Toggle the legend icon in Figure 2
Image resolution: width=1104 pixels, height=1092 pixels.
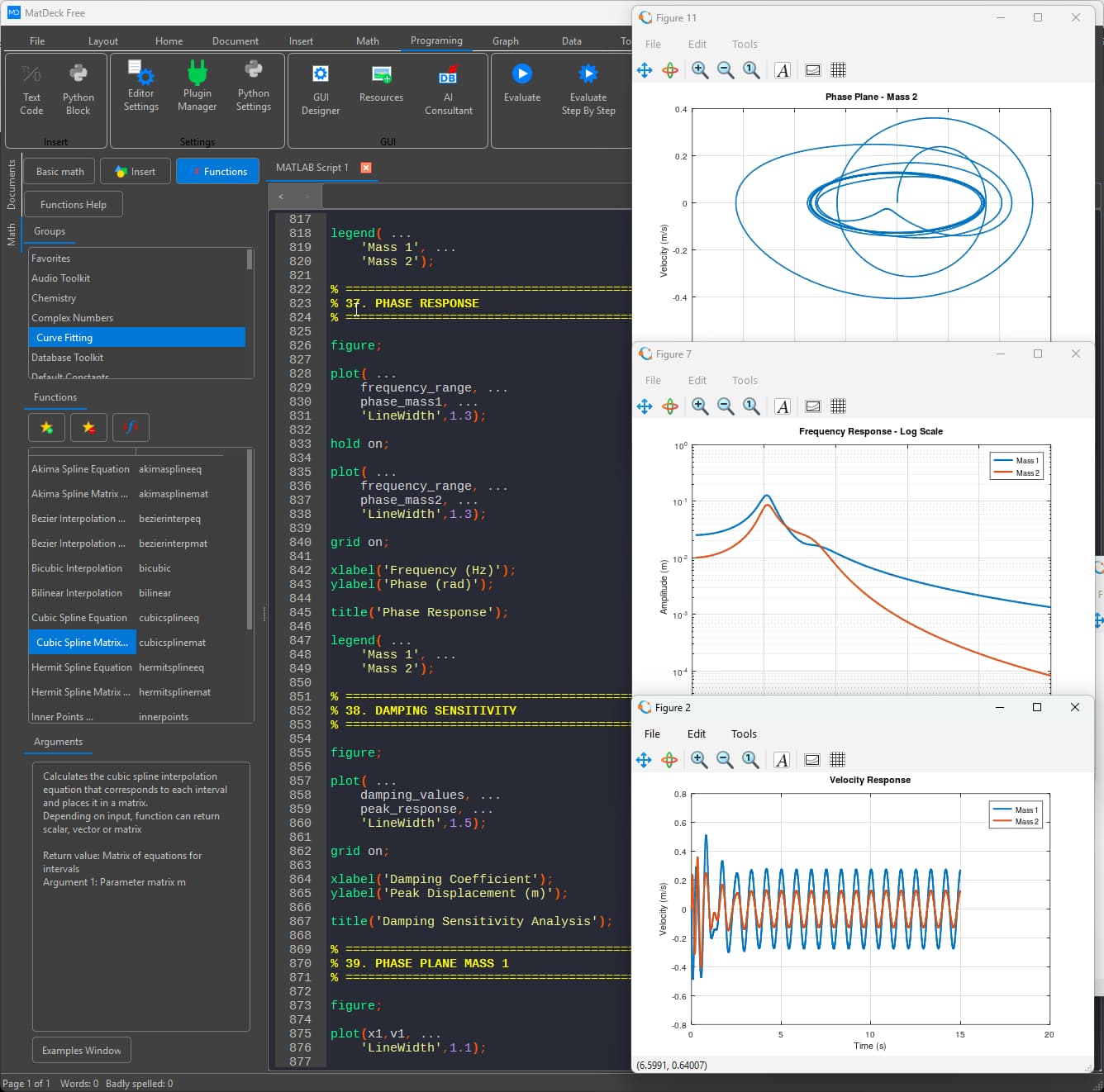pyautogui.click(x=812, y=760)
